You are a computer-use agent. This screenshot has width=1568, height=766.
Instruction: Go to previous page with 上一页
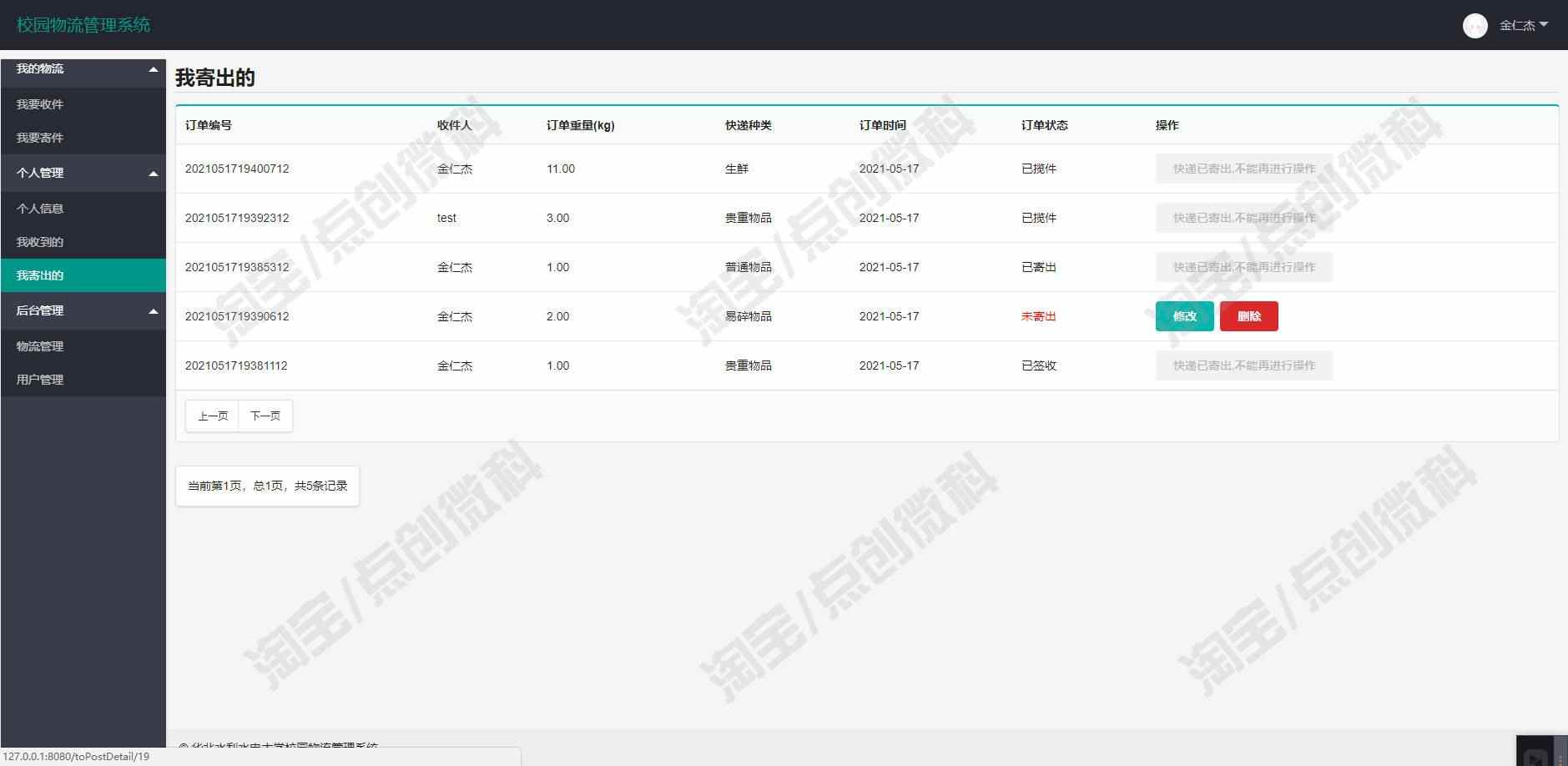tap(212, 416)
